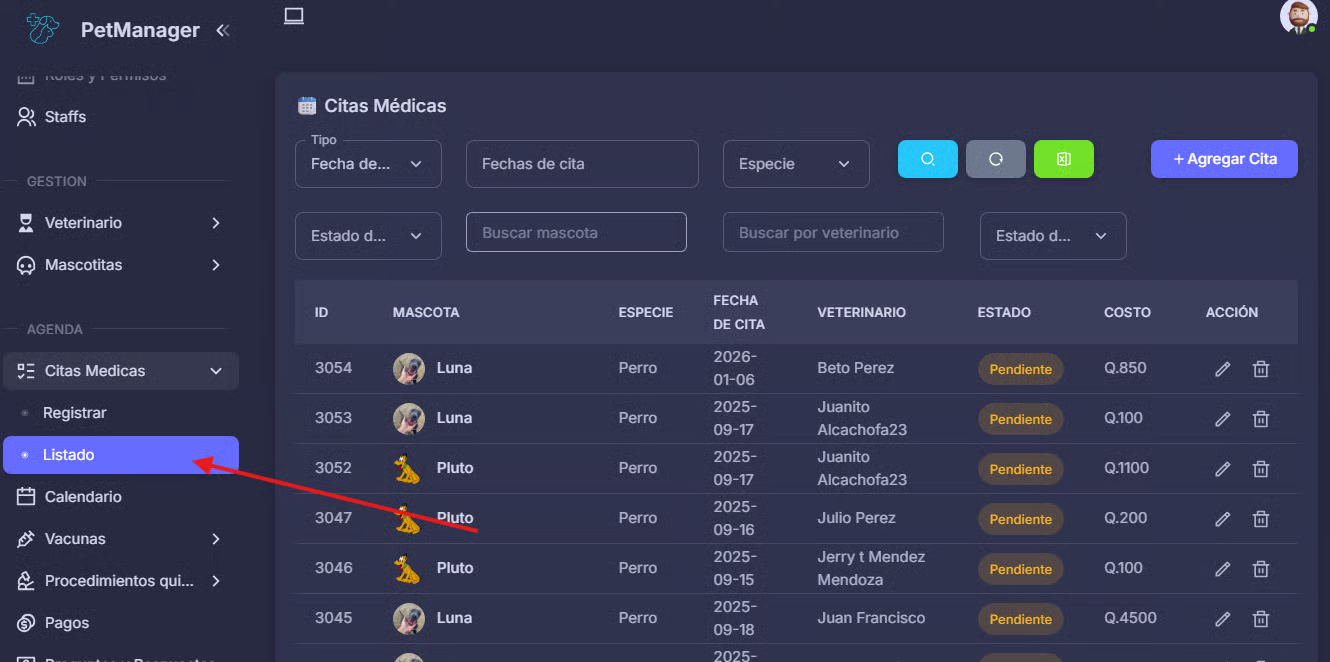
Task: Click the Agregar Cita button
Action: (x=1224, y=159)
